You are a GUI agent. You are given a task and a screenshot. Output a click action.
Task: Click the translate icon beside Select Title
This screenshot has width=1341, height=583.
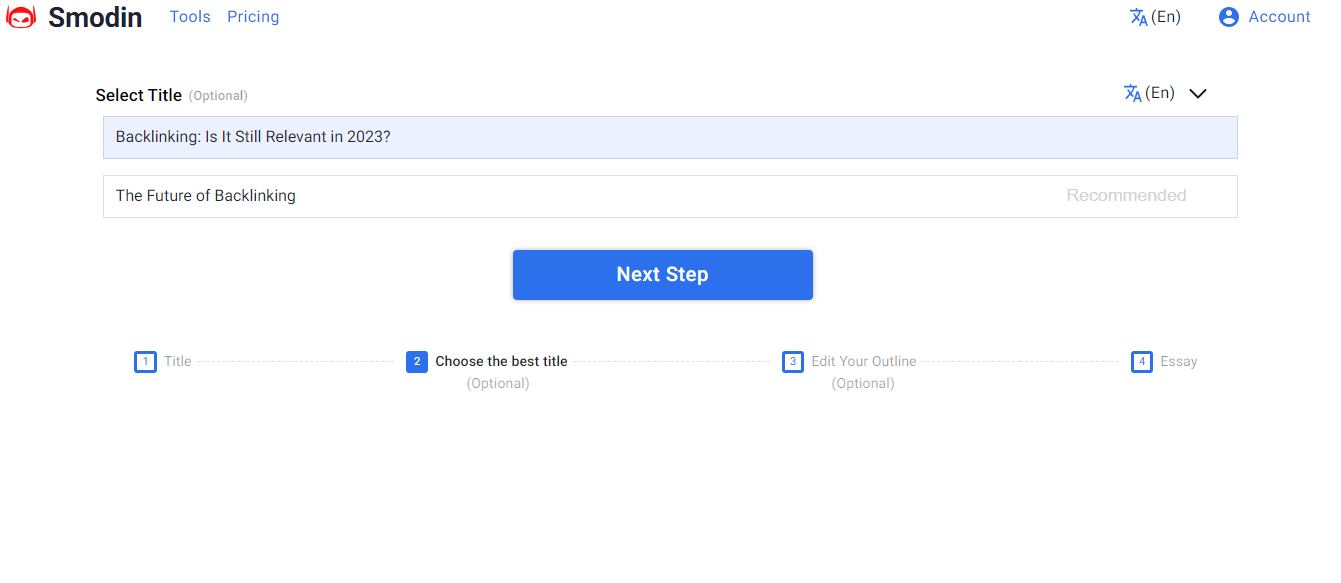(1132, 93)
